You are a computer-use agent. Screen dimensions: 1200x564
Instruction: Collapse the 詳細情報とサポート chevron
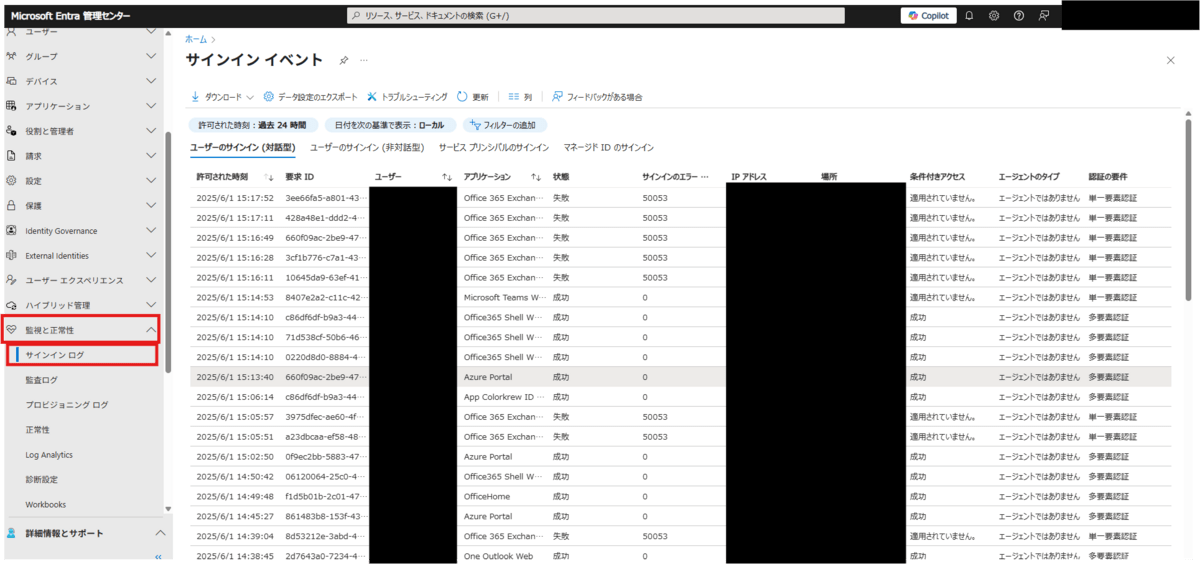[x=159, y=533]
